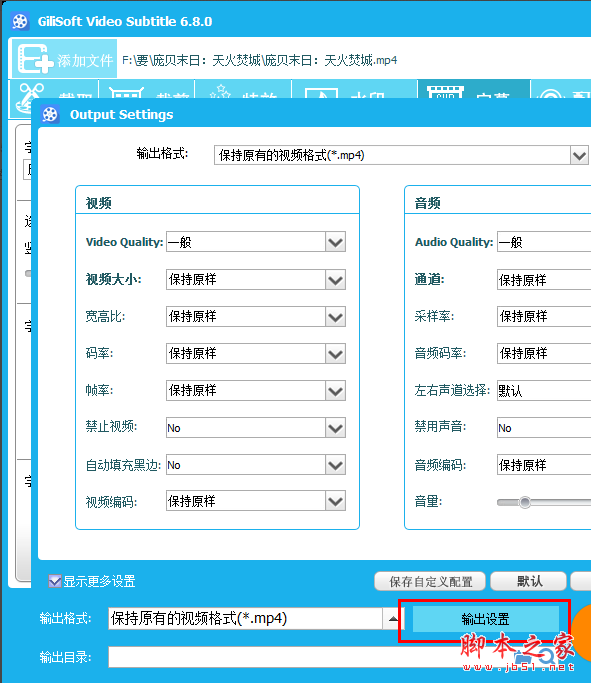
Task: Click the subtitle film-strip tab icon
Action: [x=445, y=92]
